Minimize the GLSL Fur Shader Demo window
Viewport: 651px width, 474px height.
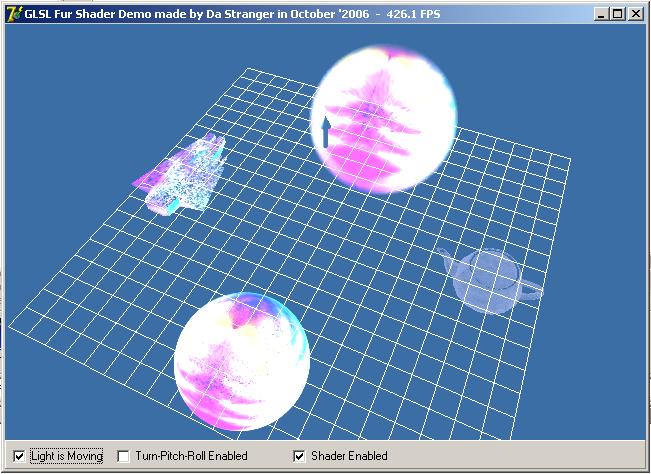(601, 15)
